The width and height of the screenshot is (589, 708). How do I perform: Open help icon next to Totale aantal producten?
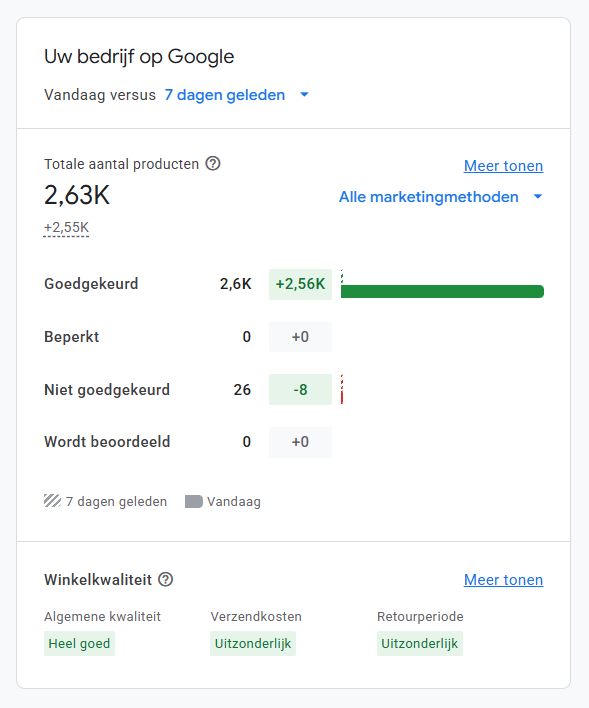click(x=213, y=163)
